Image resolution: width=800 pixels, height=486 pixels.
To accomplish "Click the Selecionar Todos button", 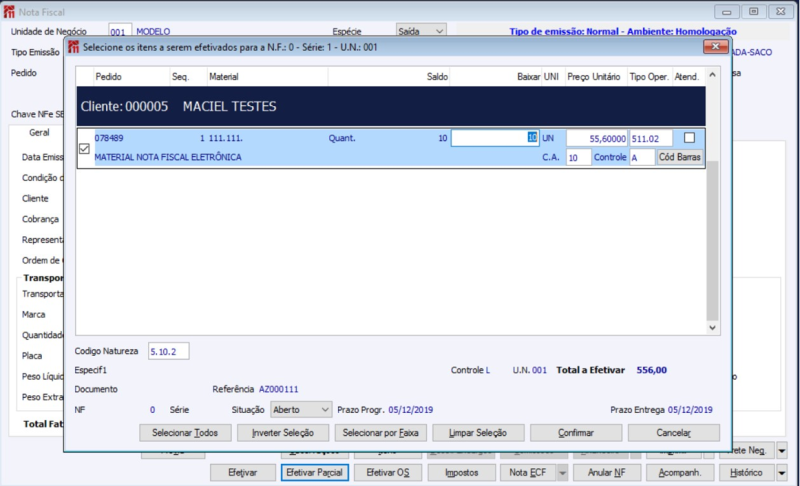I will coord(185,433).
